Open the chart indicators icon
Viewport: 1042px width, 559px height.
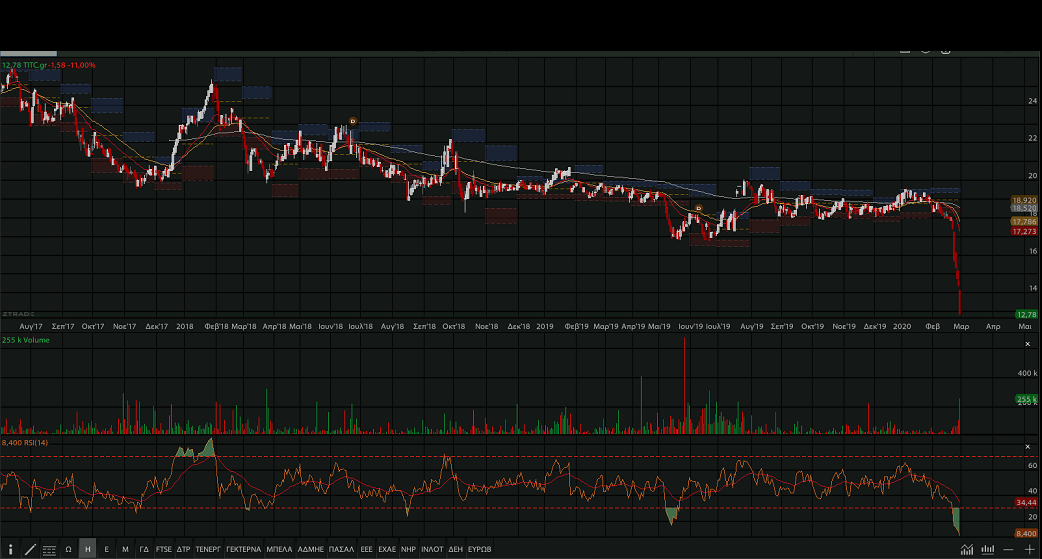click(x=967, y=549)
